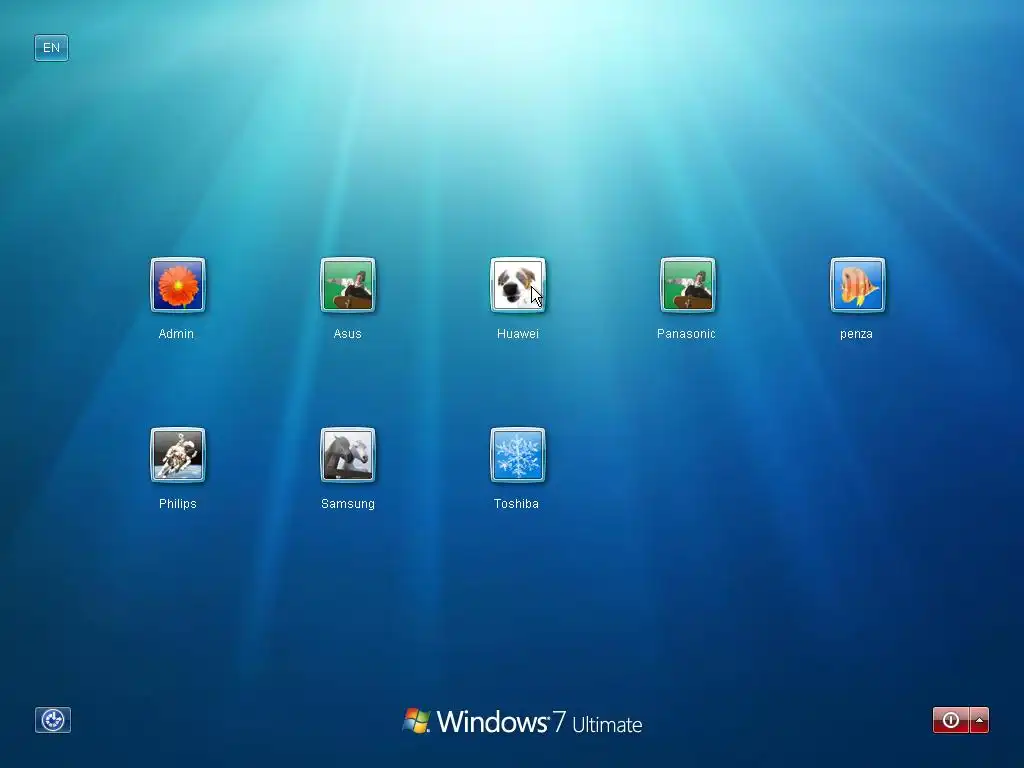Choose the Samsung horse account picture
The image size is (1024, 768).
(347, 455)
